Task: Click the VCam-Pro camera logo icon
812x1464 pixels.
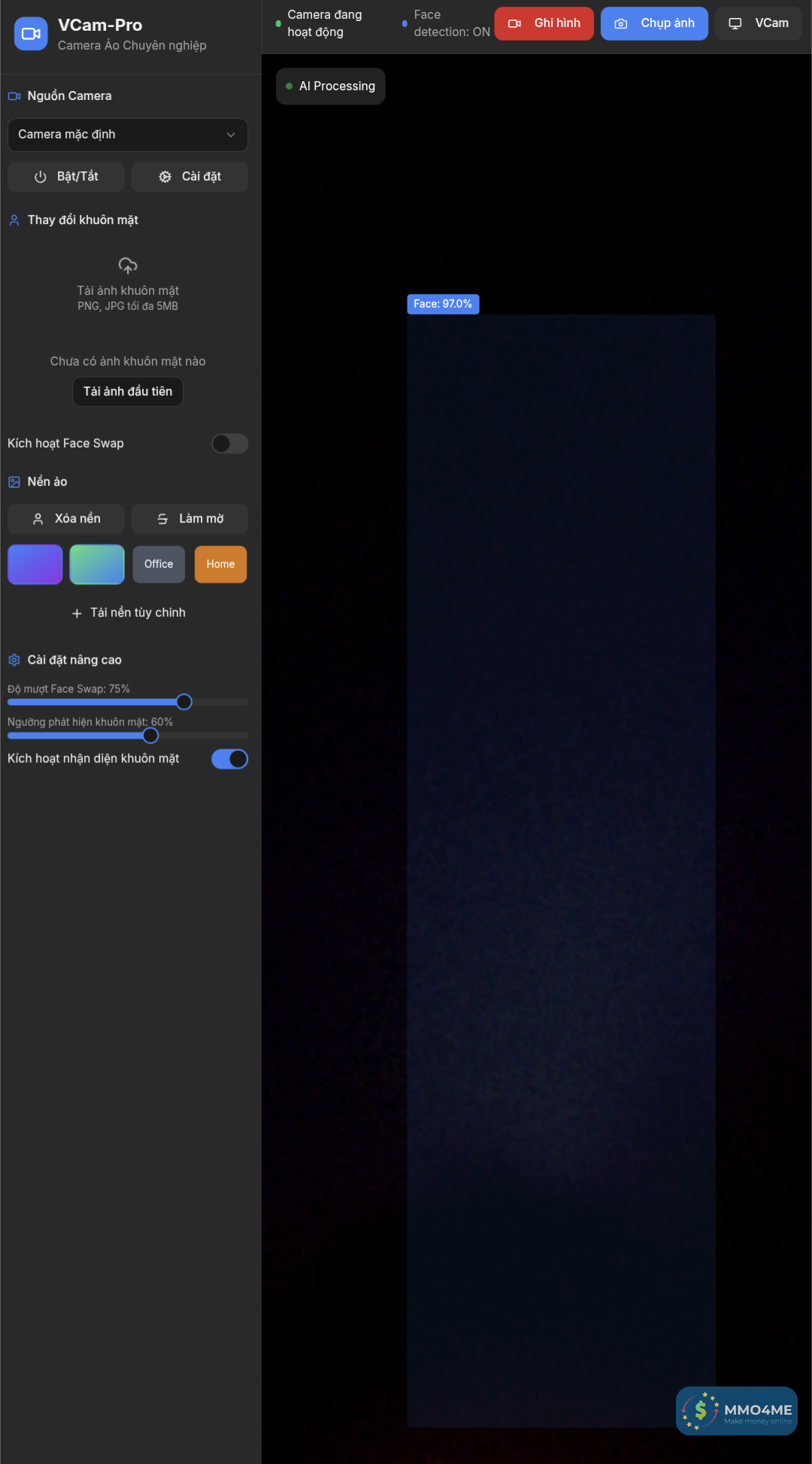Action: point(31,34)
